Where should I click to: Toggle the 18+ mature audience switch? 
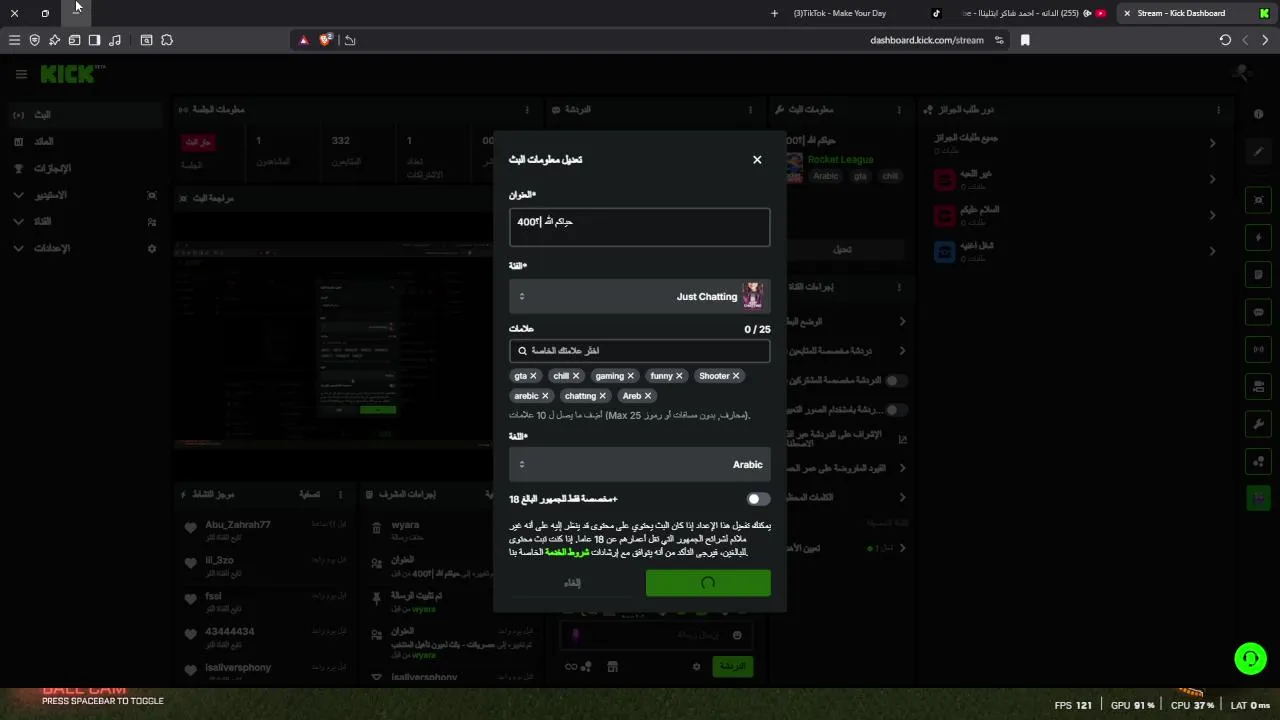point(758,499)
